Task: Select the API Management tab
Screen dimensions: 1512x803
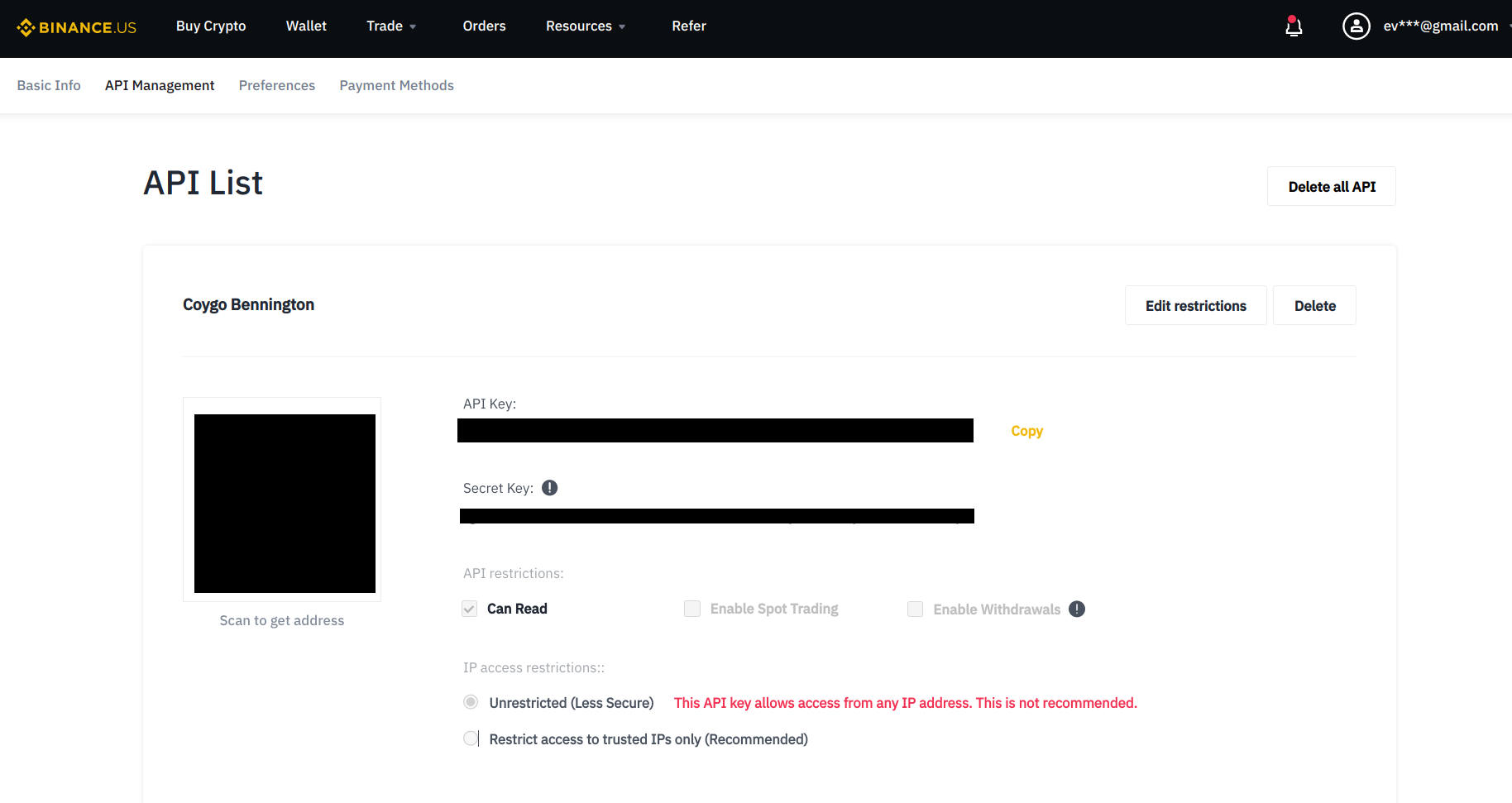Action: tap(160, 85)
